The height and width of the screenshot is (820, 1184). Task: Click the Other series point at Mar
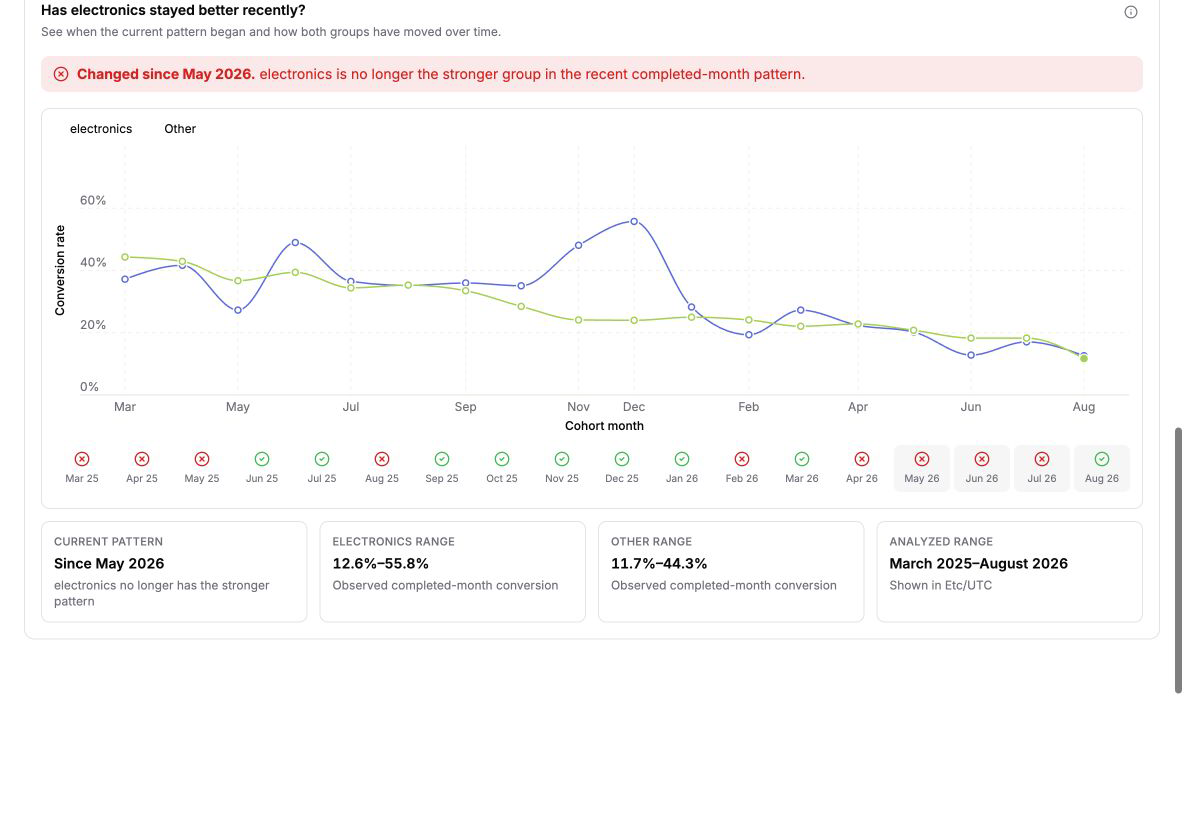click(125, 257)
